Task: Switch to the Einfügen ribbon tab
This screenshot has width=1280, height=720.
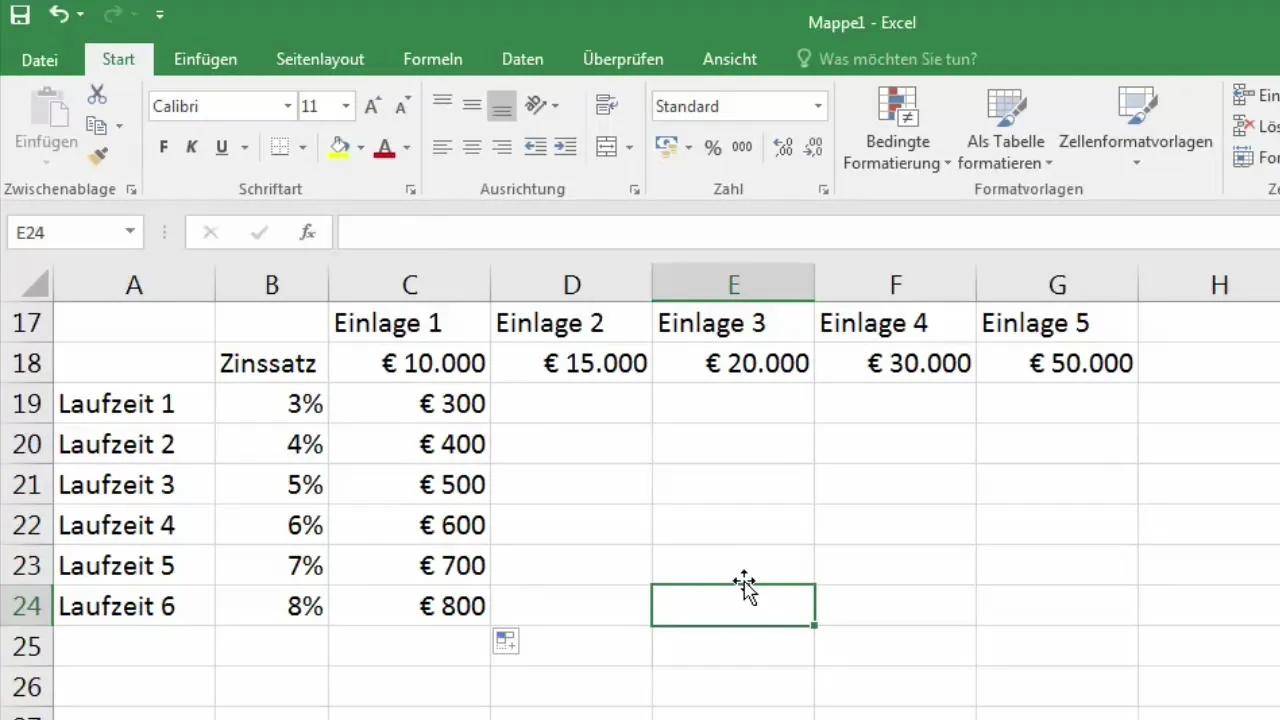Action: pos(205,60)
